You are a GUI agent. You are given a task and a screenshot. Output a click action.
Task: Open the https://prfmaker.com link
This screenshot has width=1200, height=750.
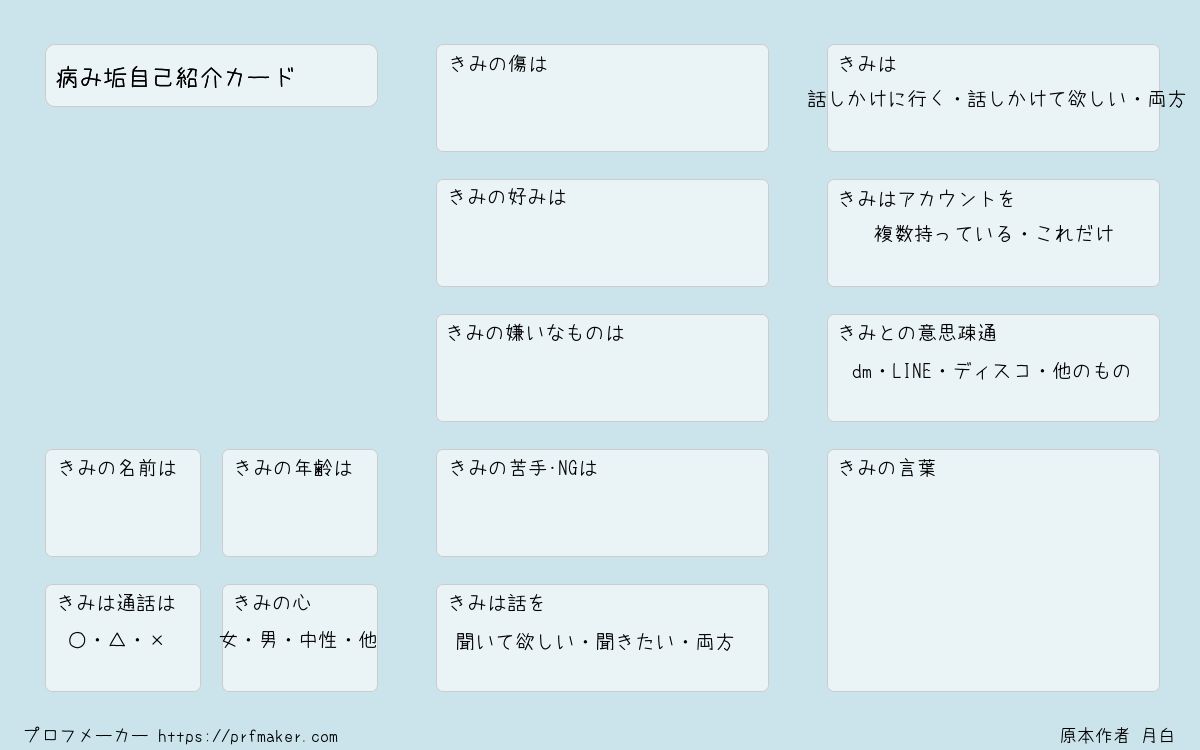click(x=248, y=737)
